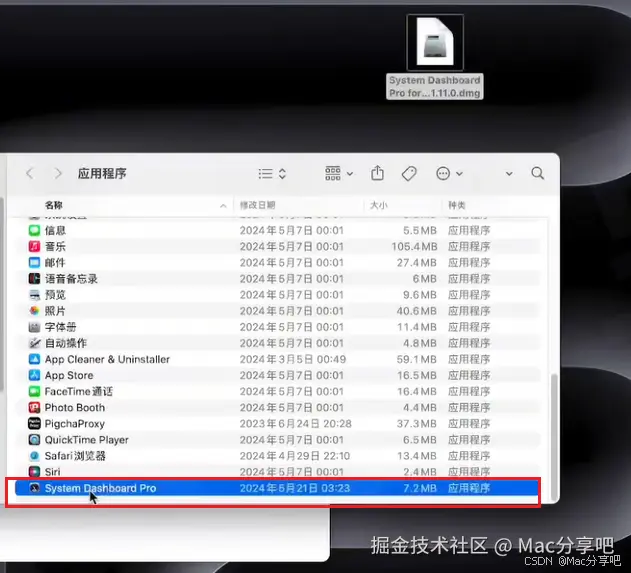Expand the toolbar overflow chevron

[x=509, y=174]
